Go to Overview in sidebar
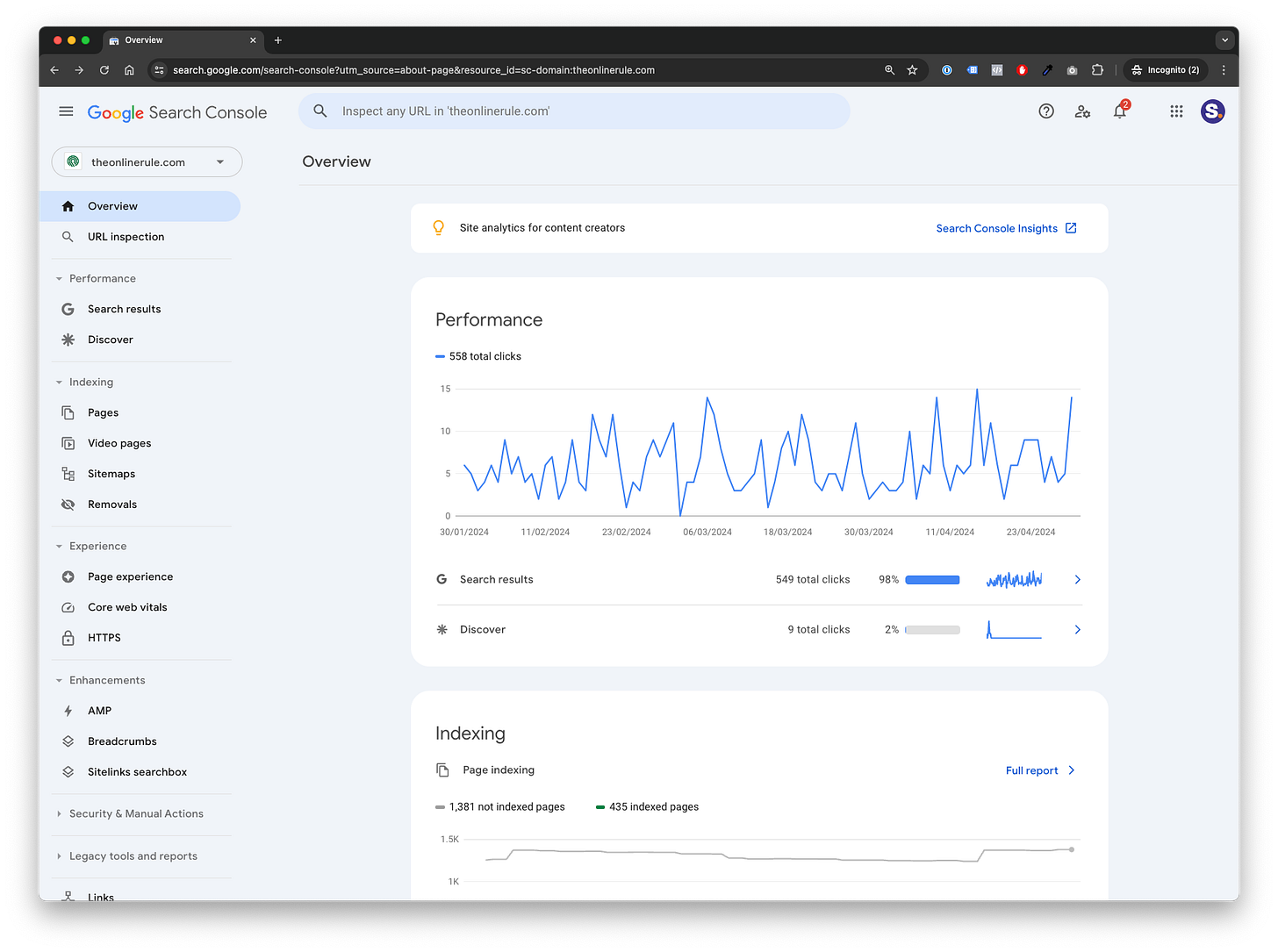 140,206
